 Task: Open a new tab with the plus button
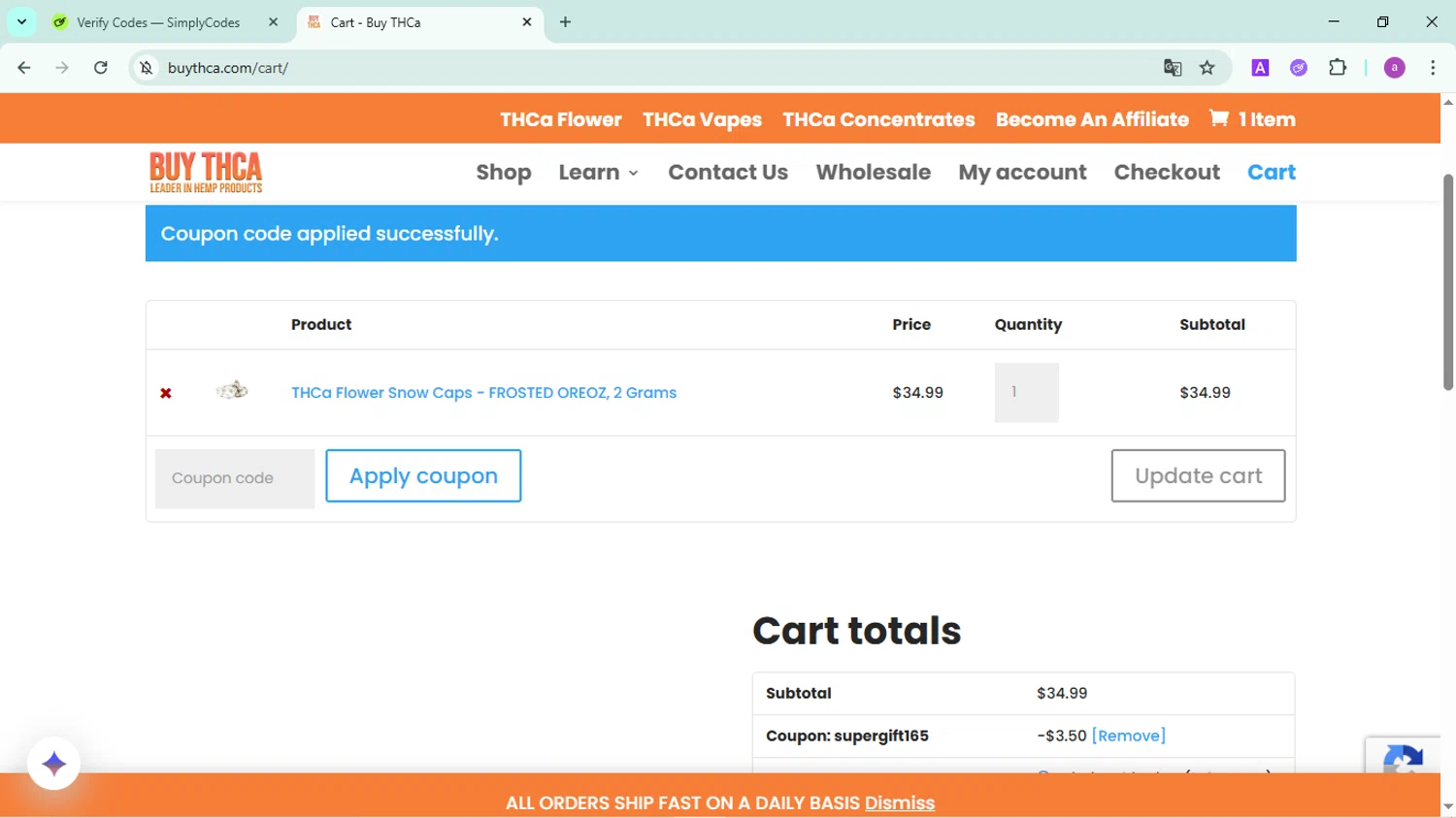point(566,22)
